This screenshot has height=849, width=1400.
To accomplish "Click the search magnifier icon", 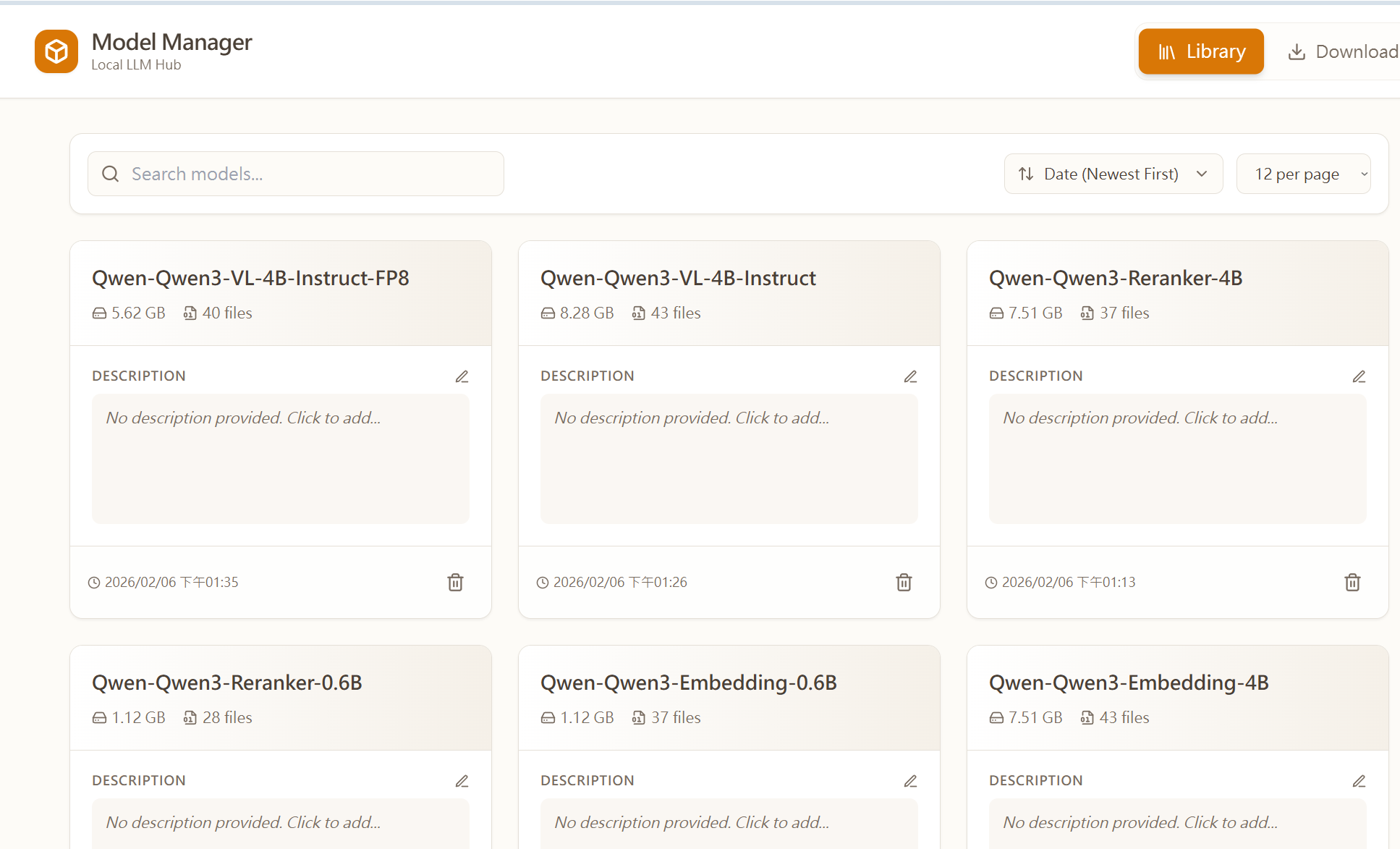I will [110, 174].
